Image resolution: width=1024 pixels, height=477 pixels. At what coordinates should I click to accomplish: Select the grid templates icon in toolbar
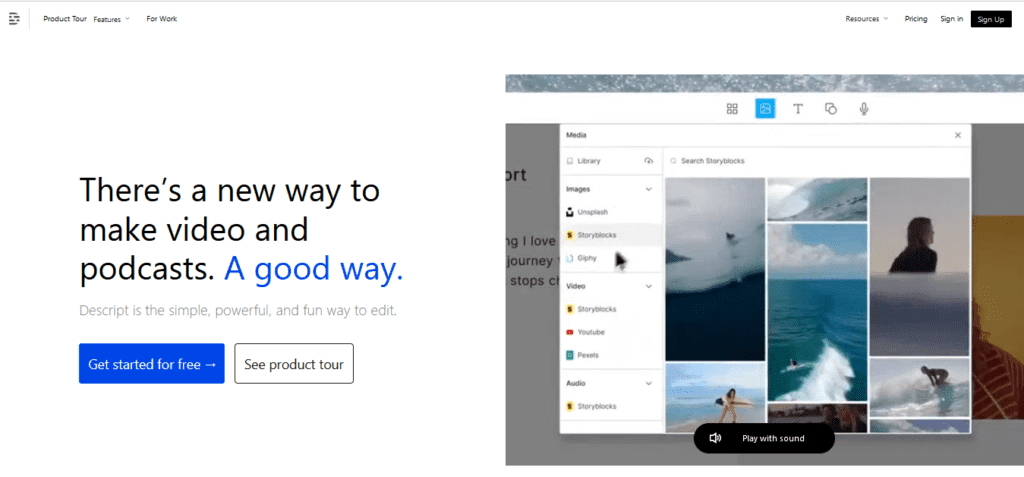pyautogui.click(x=732, y=109)
